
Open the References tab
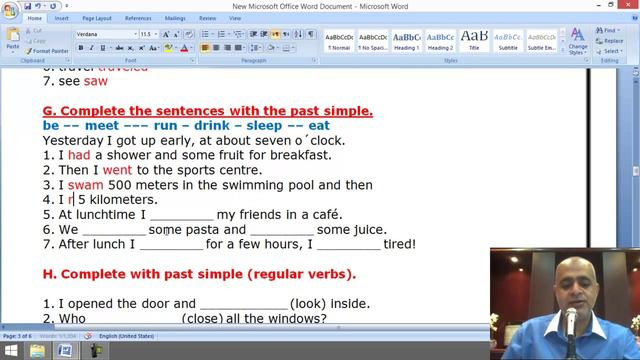coord(138,18)
